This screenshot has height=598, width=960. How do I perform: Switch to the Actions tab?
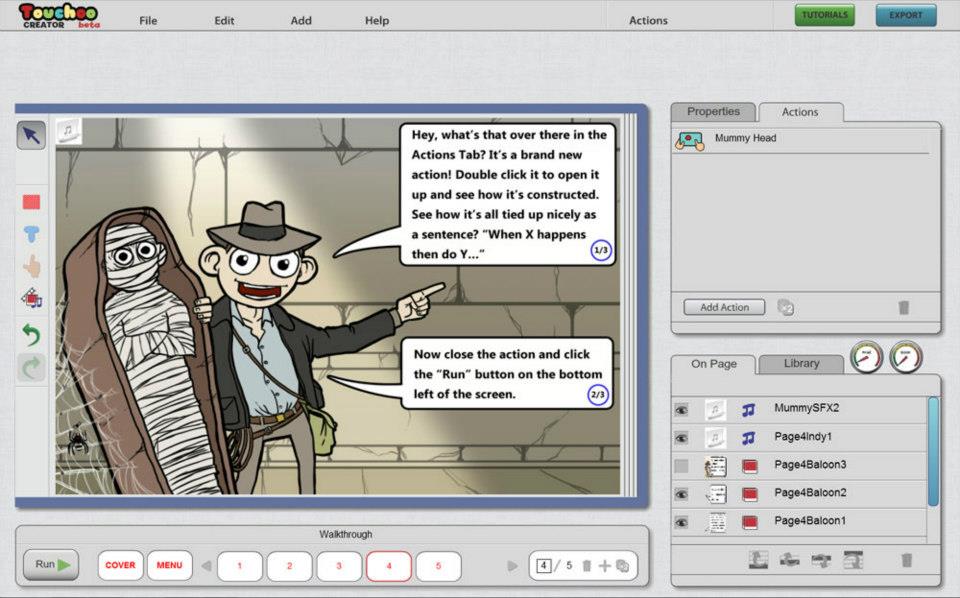pos(800,112)
